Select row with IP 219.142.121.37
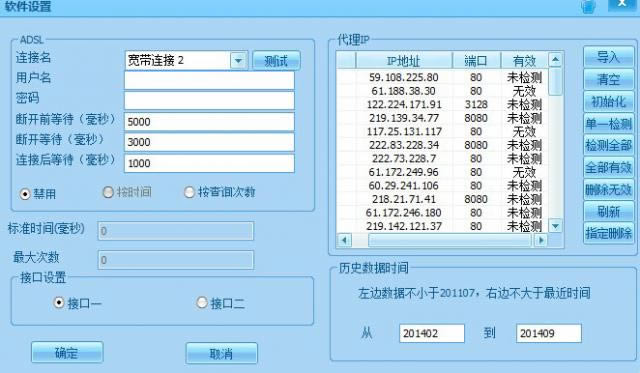The width and height of the screenshot is (640, 373). [x=442, y=225]
